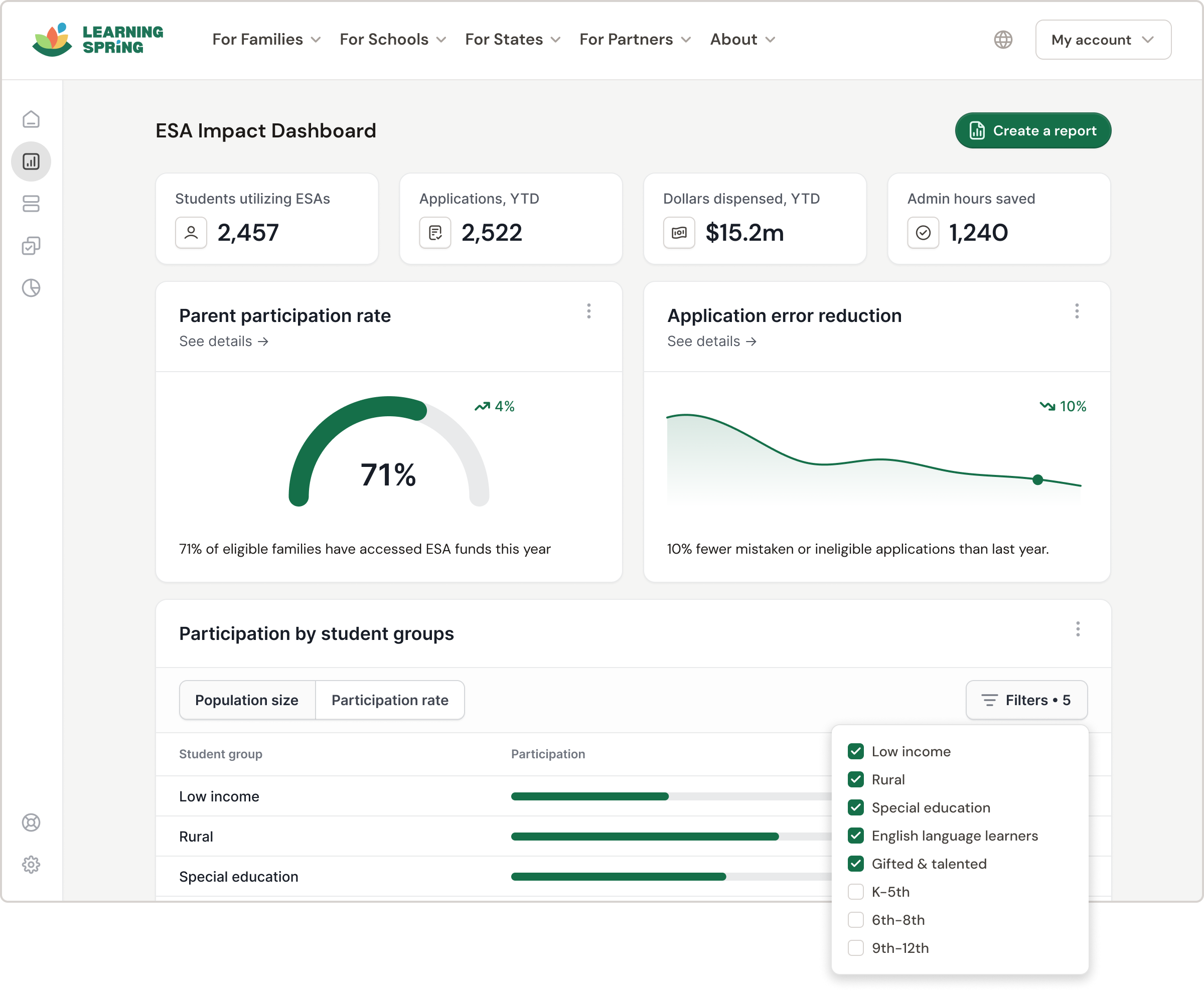
Task: Uncheck the Low income filter
Action: [x=855, y=751]
